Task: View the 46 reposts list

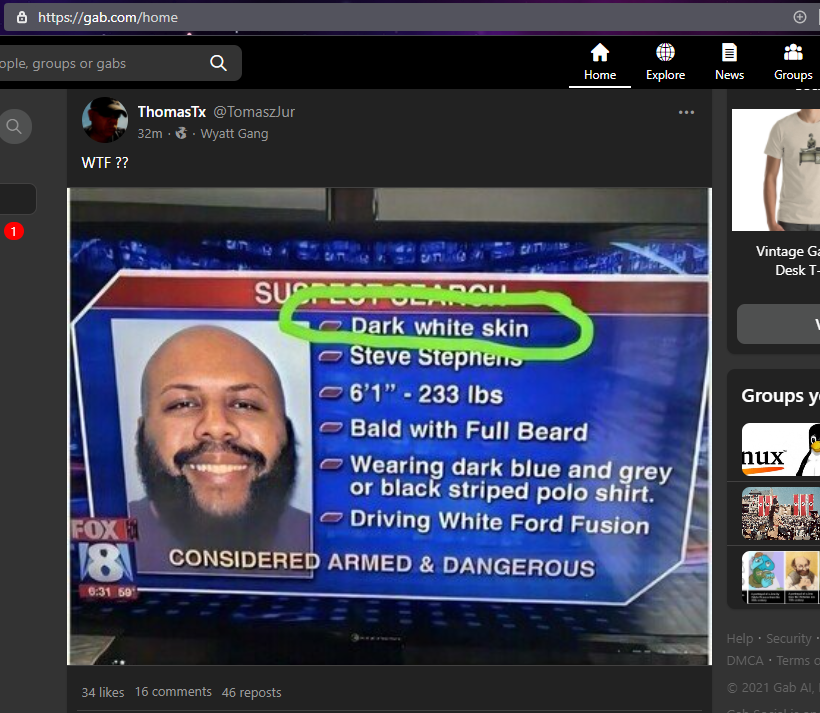Action: (251, 692)
